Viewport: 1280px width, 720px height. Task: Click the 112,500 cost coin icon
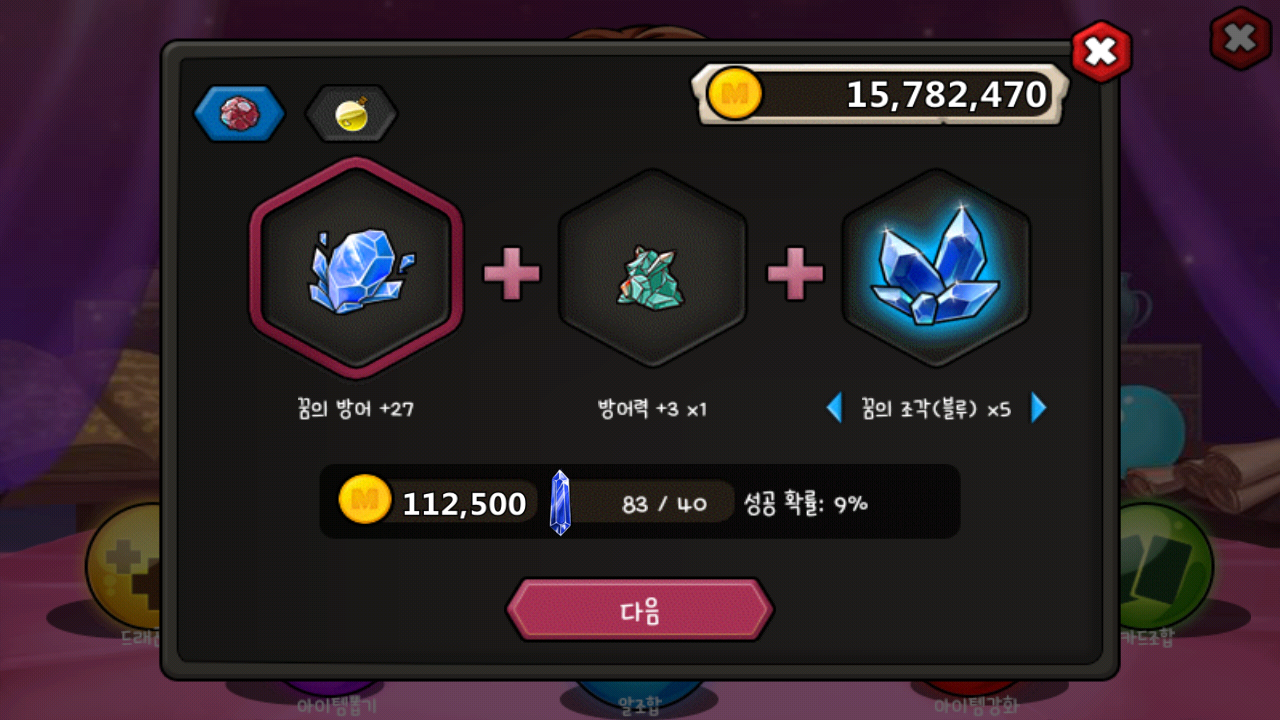pos(365,500)
